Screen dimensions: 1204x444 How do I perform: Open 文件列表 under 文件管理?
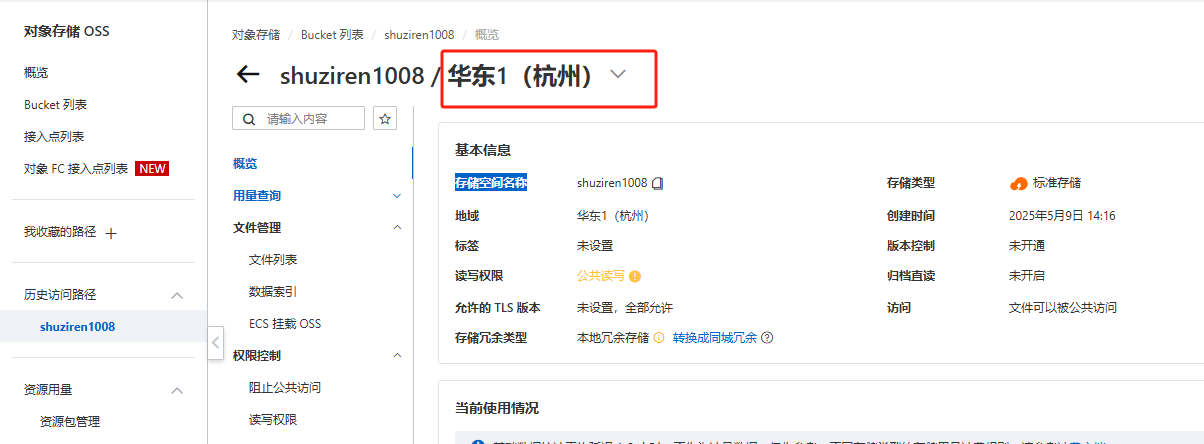click(x=273, y=259)
